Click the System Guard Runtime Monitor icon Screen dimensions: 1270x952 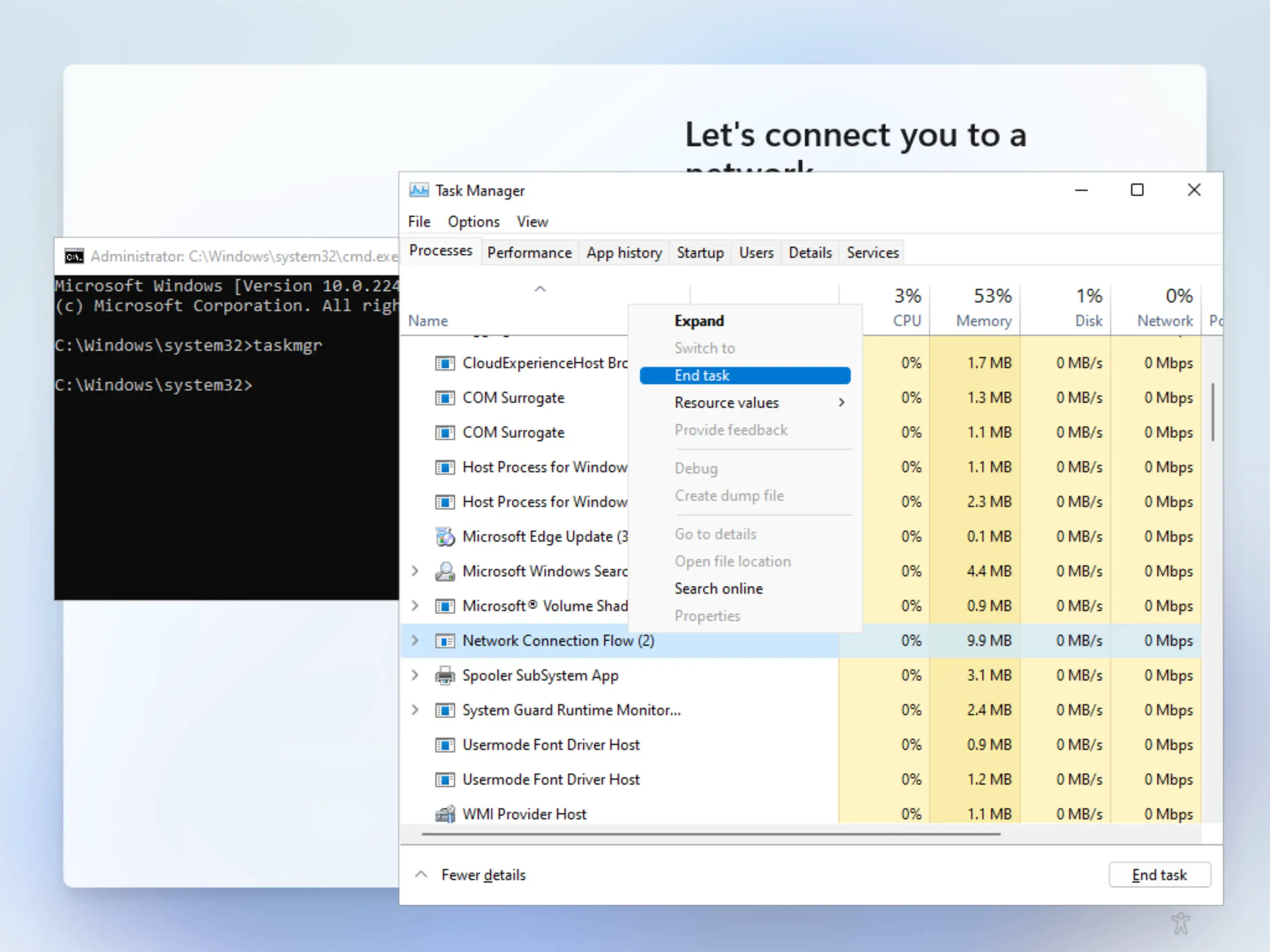click(x=445, y=711)
